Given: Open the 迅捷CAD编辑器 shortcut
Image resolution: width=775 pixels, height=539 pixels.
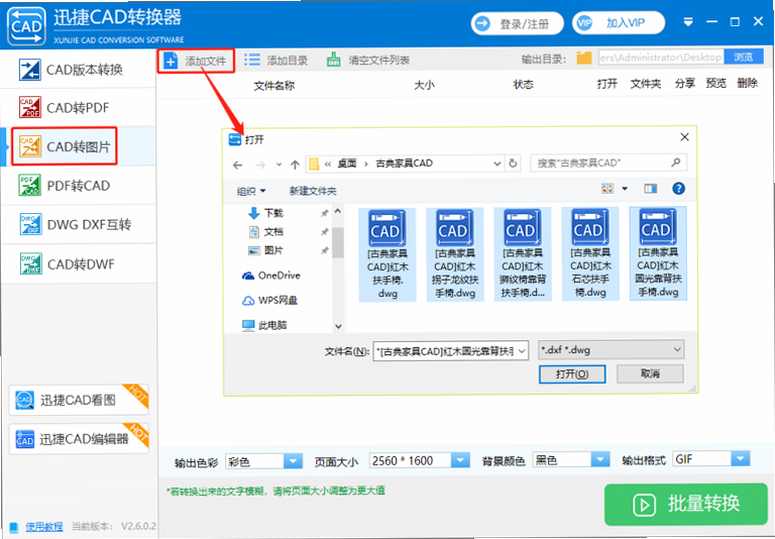Looking at the screenshot, I should (x=79, y=439).
